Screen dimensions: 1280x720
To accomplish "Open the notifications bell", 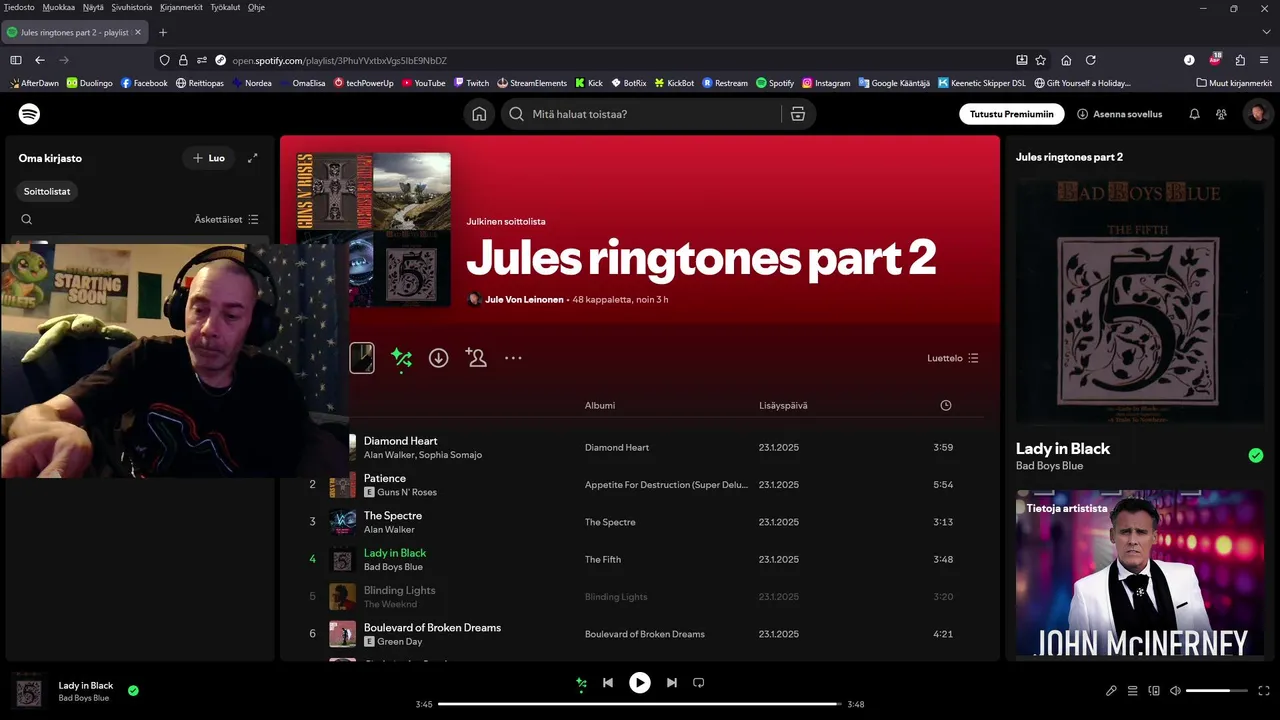I will click(x=1194, y=114).
